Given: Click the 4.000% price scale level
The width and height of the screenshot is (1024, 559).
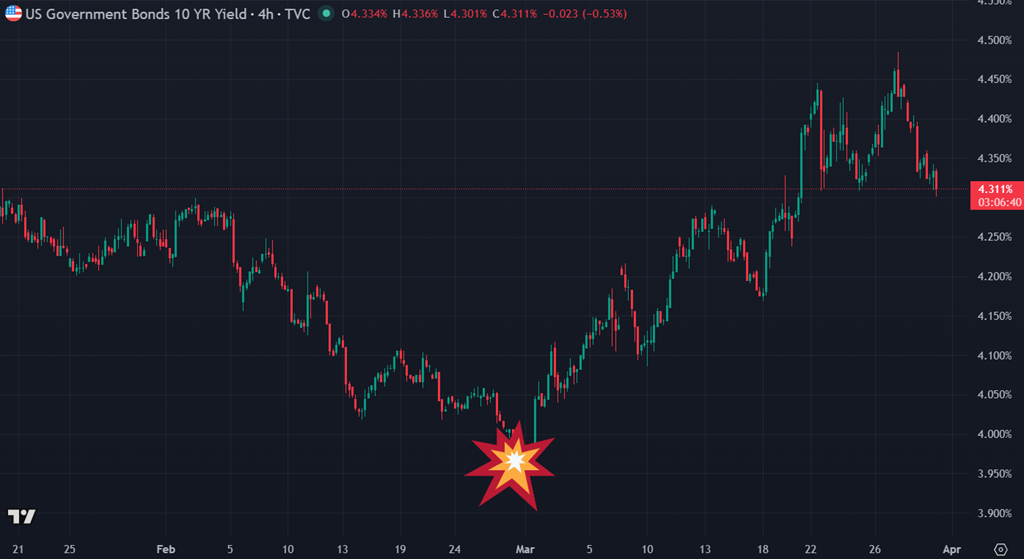Looking at the screenshot, I should coord(994,434).
